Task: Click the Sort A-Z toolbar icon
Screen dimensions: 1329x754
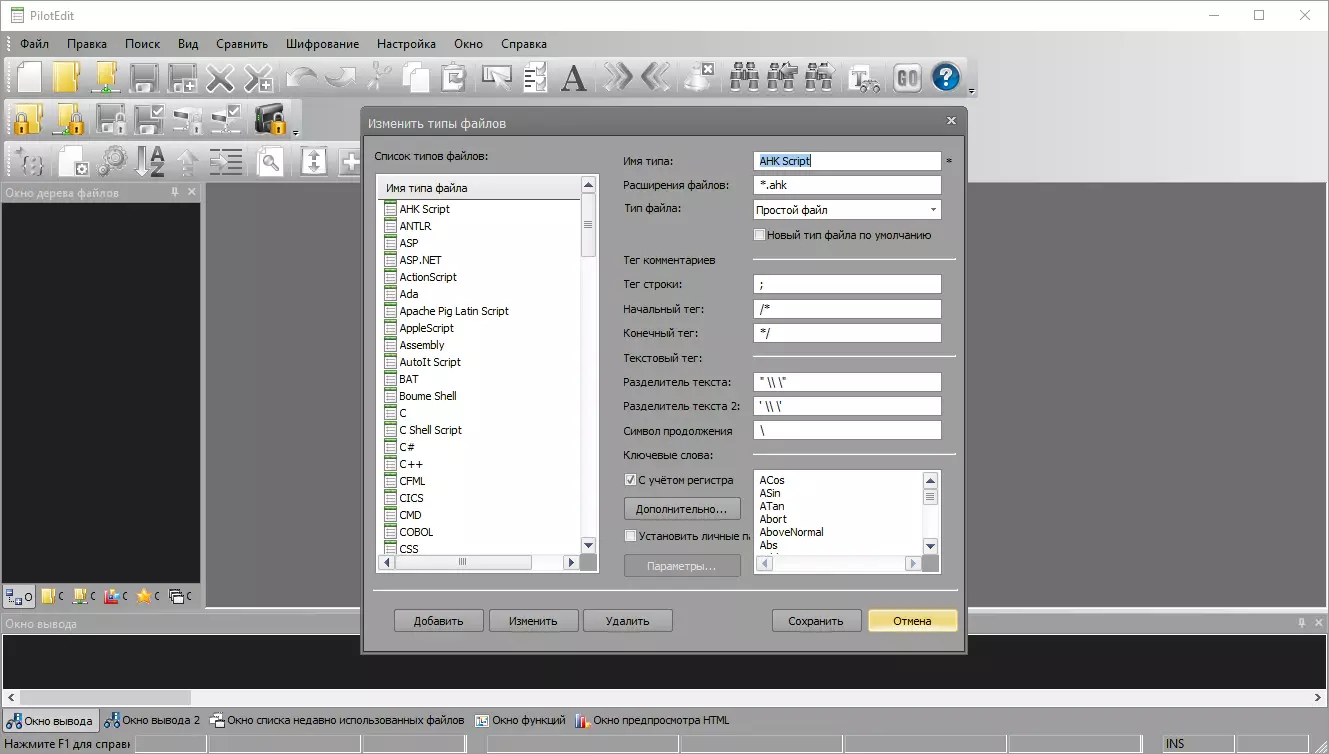Action: (x=150, y=161)
